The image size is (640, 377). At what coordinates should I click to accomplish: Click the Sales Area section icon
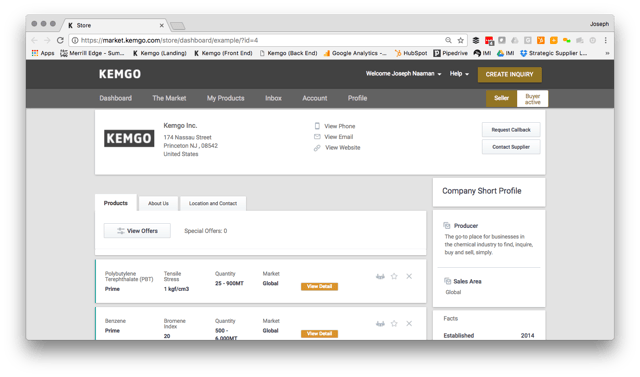447,281
